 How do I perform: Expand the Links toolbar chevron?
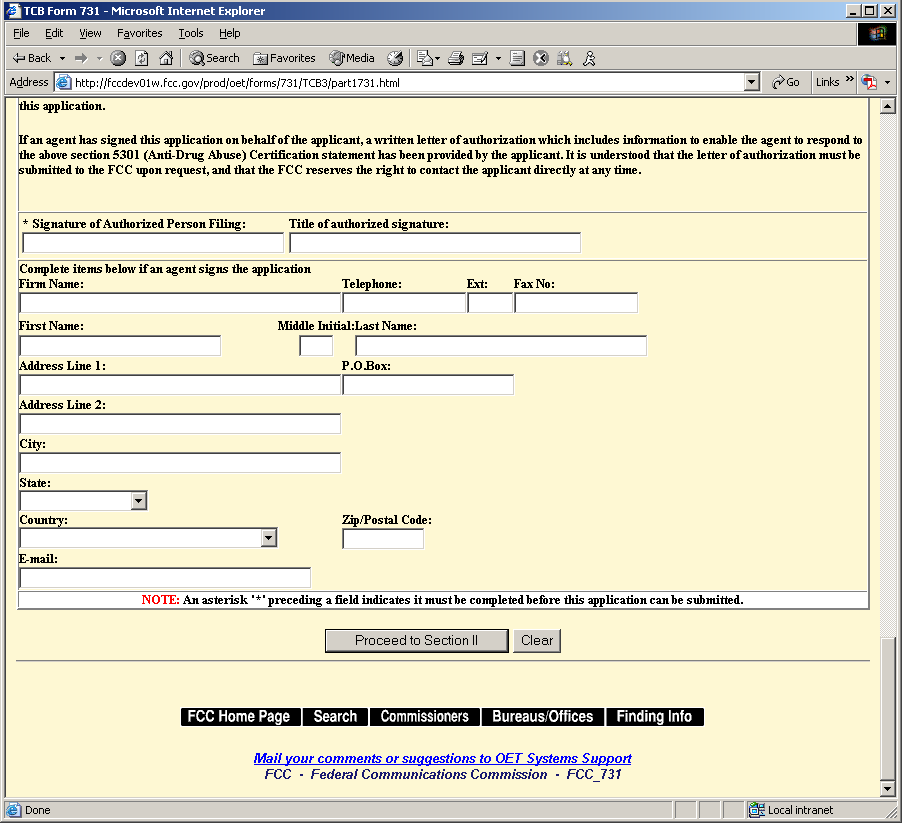[849, 79]
